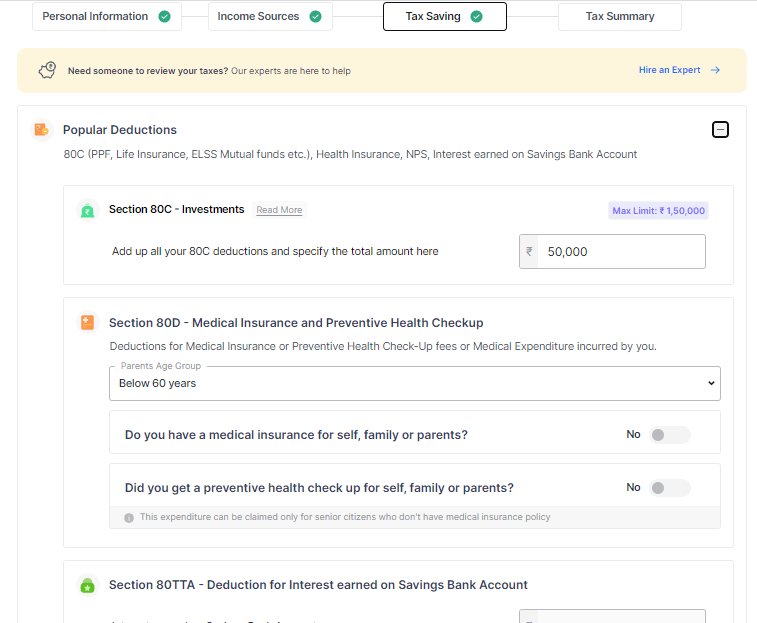Open the Parents Age Group dropdown
The width and height of the screenshot is (757, 623).
pos(414,383)
